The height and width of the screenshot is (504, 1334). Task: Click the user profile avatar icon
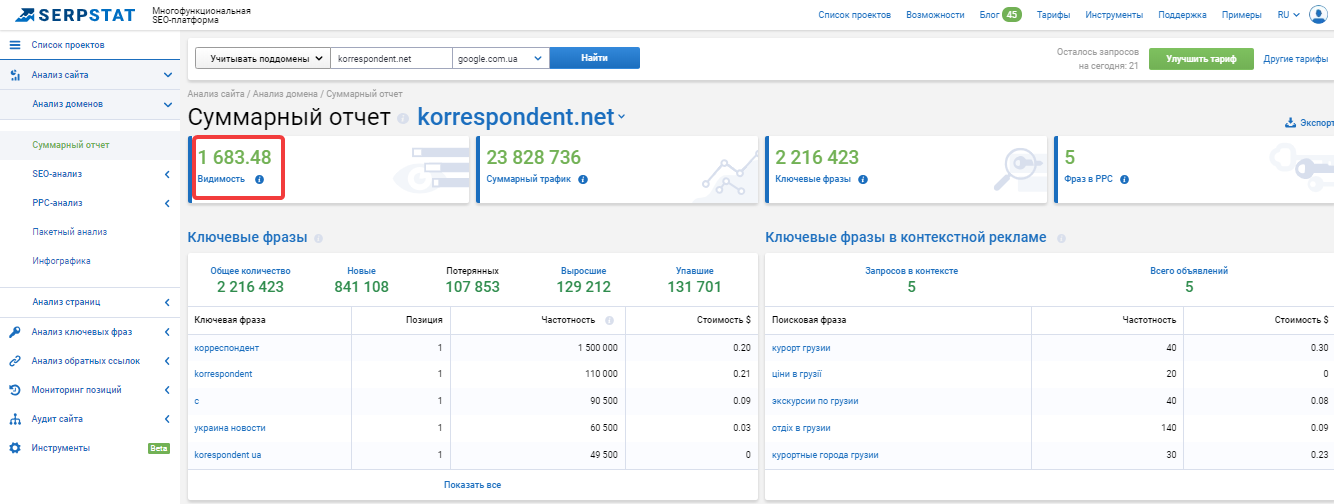(x=1317, y=14)
